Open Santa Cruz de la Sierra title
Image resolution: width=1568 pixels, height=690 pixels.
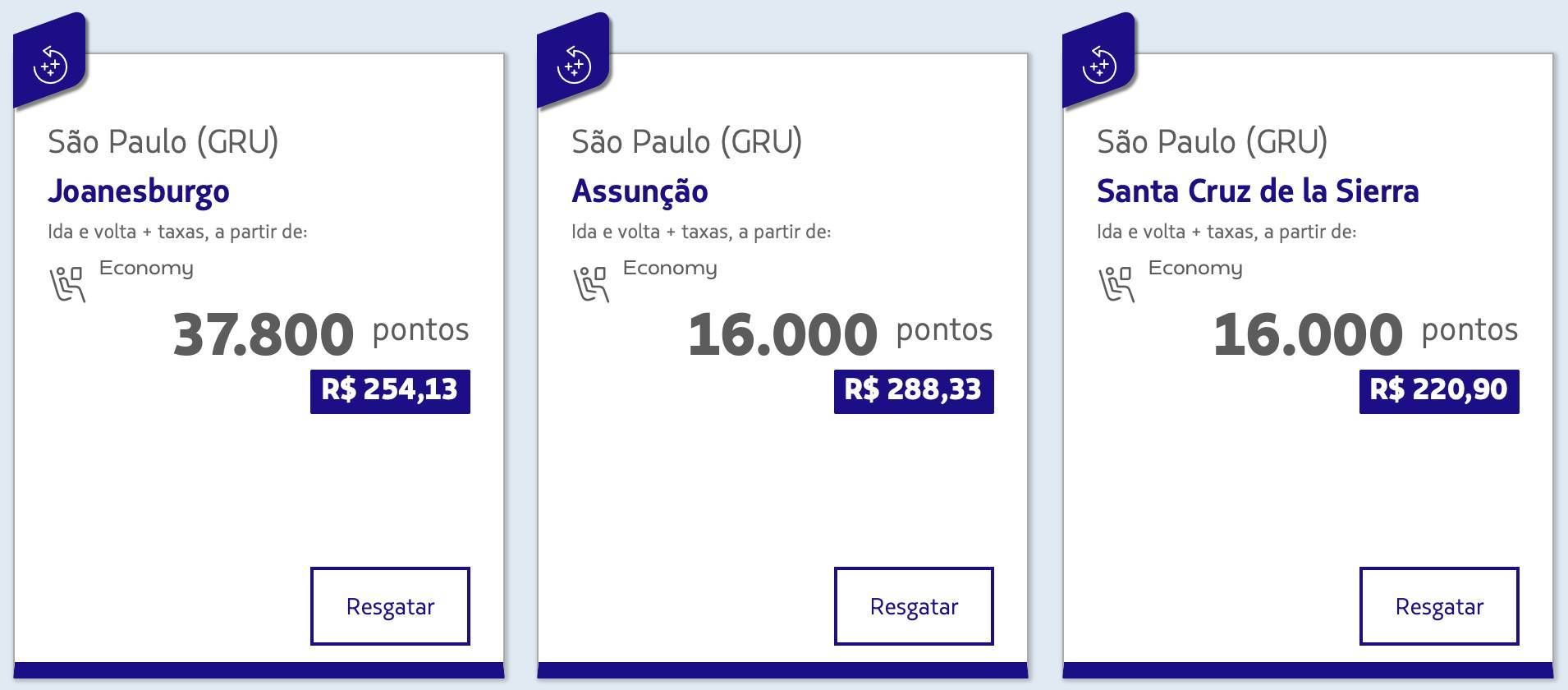[1258, 191]
